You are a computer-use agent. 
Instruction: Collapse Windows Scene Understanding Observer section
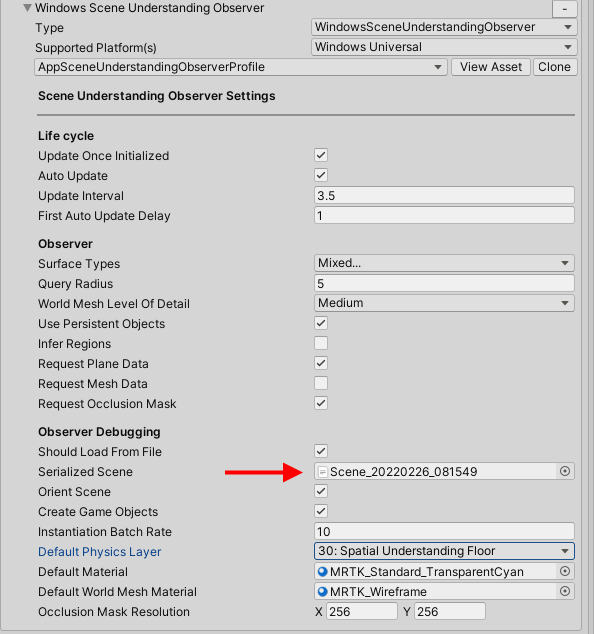27,8
